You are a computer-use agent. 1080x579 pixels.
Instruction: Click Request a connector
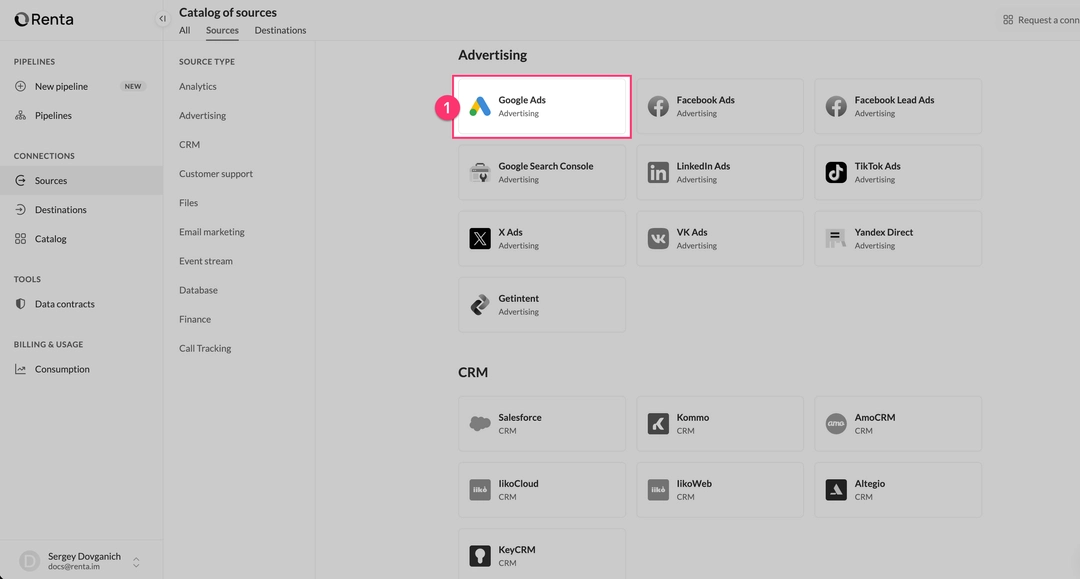pyautogui.click(x=1040, y=19)
